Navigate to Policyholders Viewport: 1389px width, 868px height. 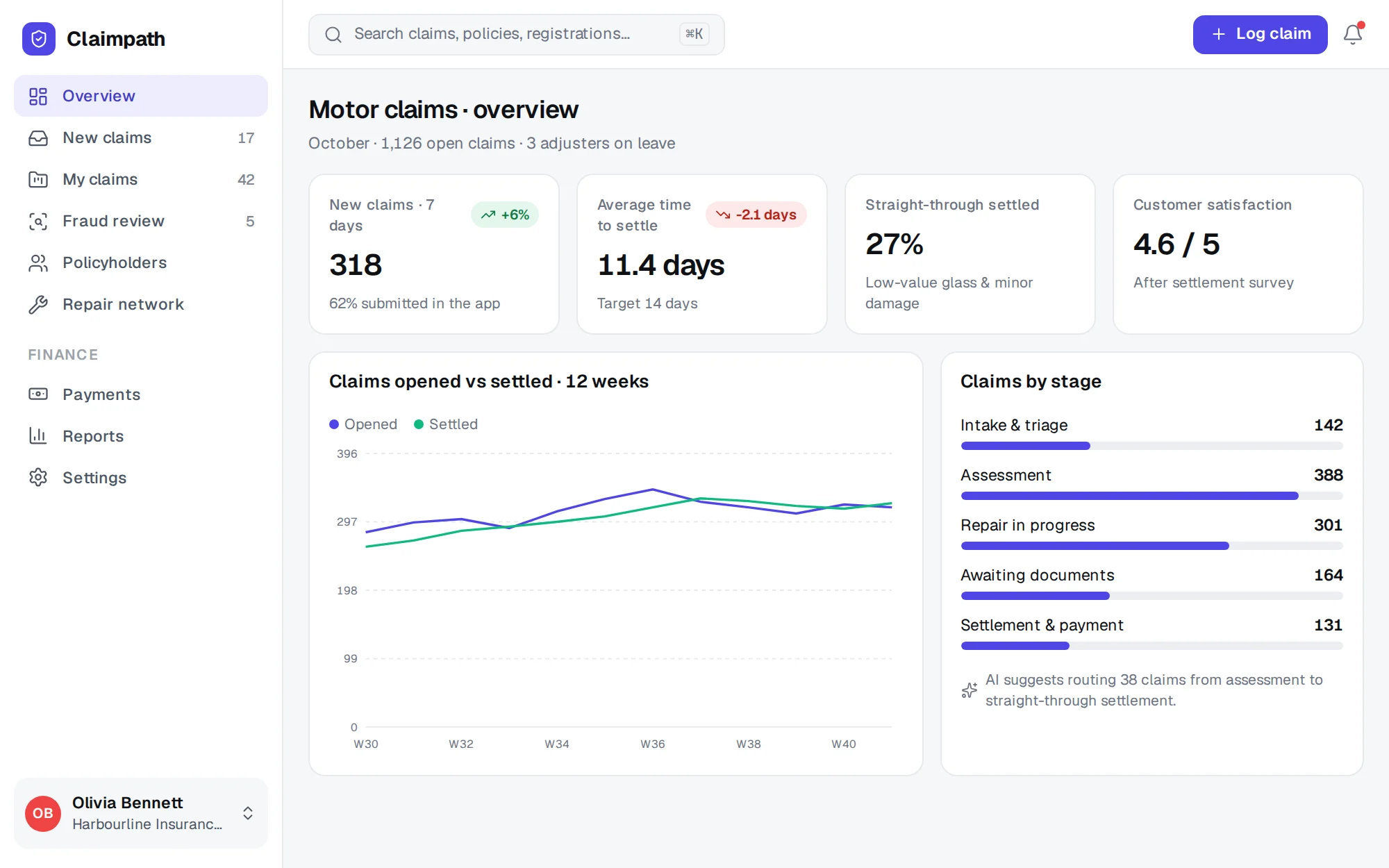tap(141, 262)
